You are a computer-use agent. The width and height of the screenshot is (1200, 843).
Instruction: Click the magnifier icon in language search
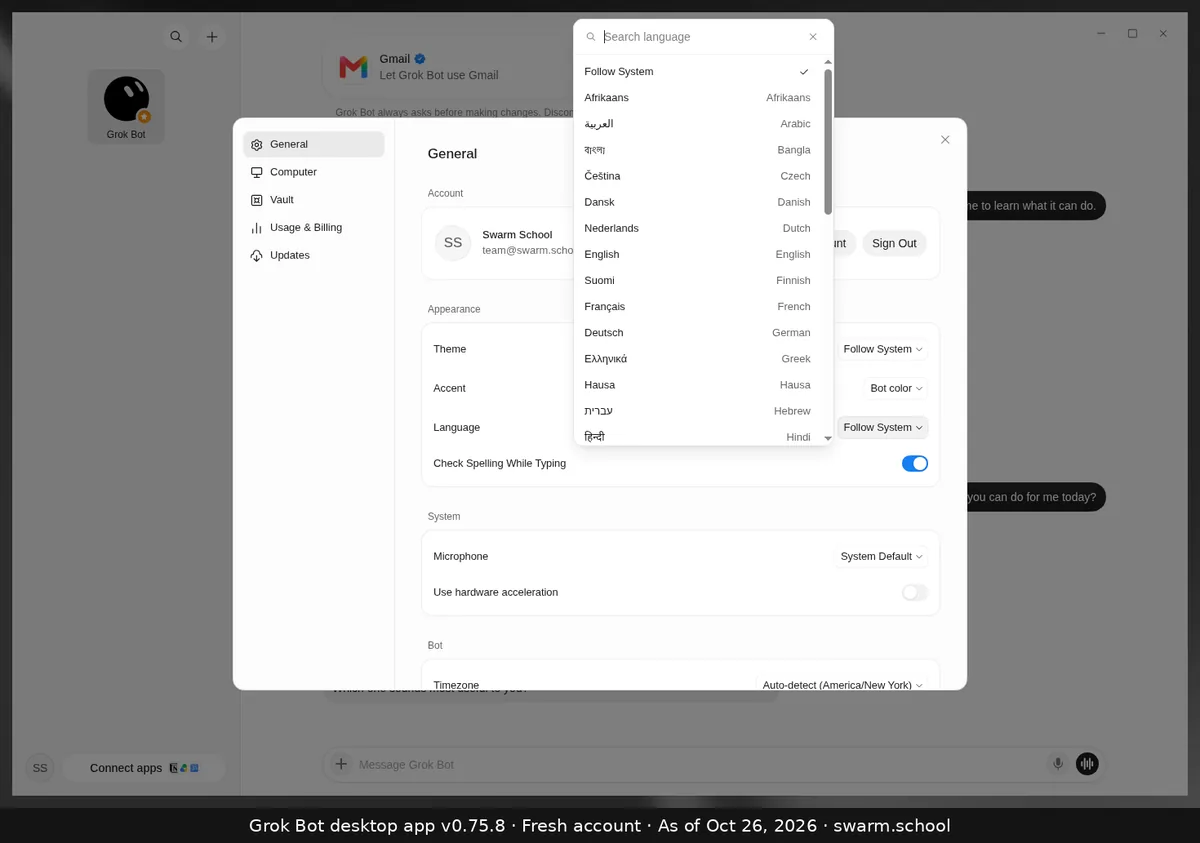590,37
